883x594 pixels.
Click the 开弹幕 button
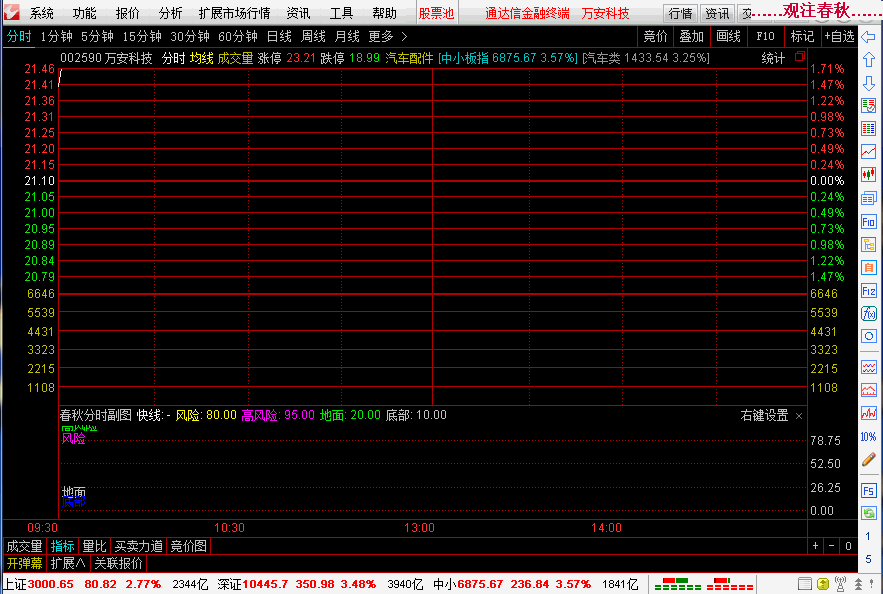click(25, 563)
